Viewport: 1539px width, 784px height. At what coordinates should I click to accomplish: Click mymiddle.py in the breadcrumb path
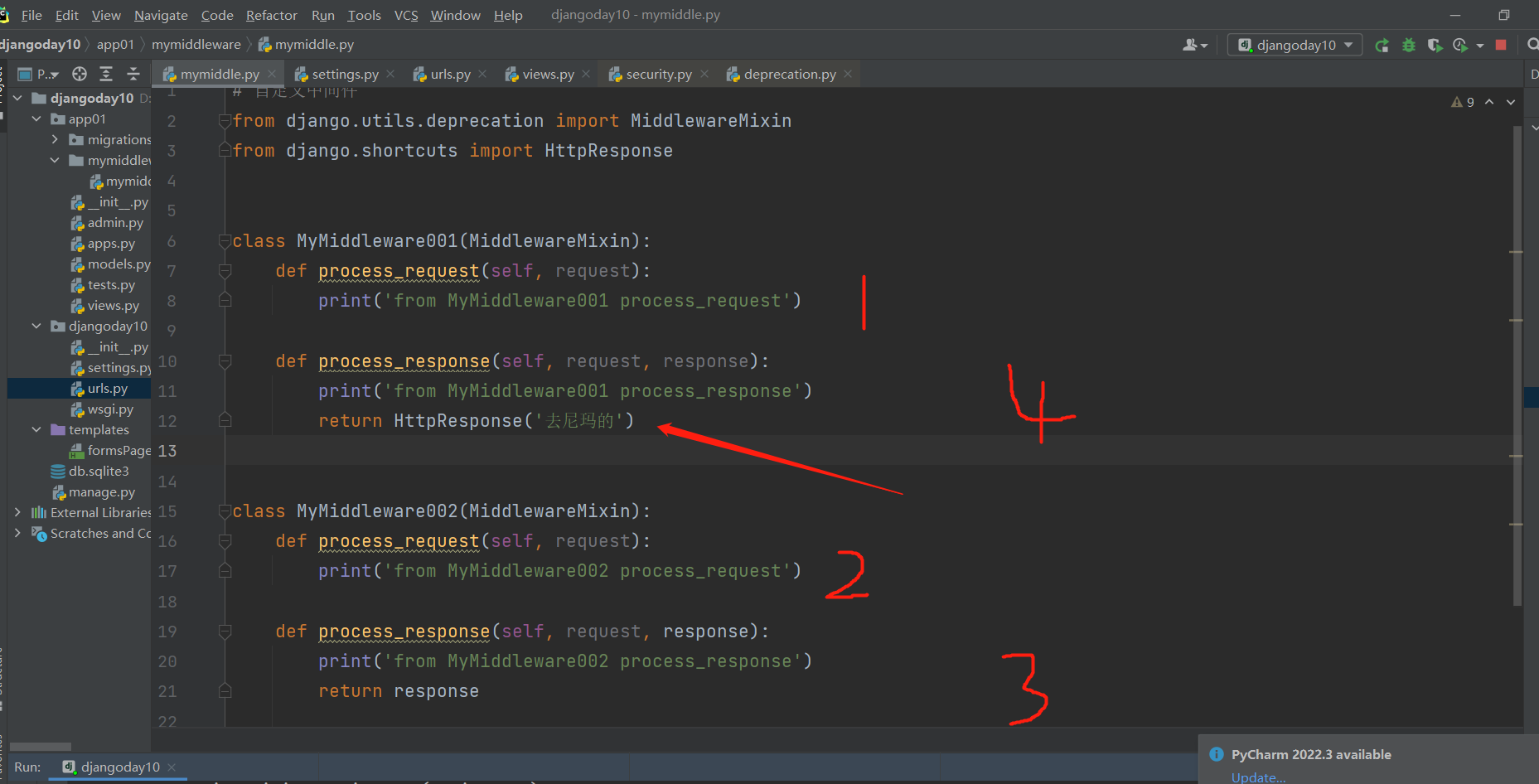pos(306,45)
